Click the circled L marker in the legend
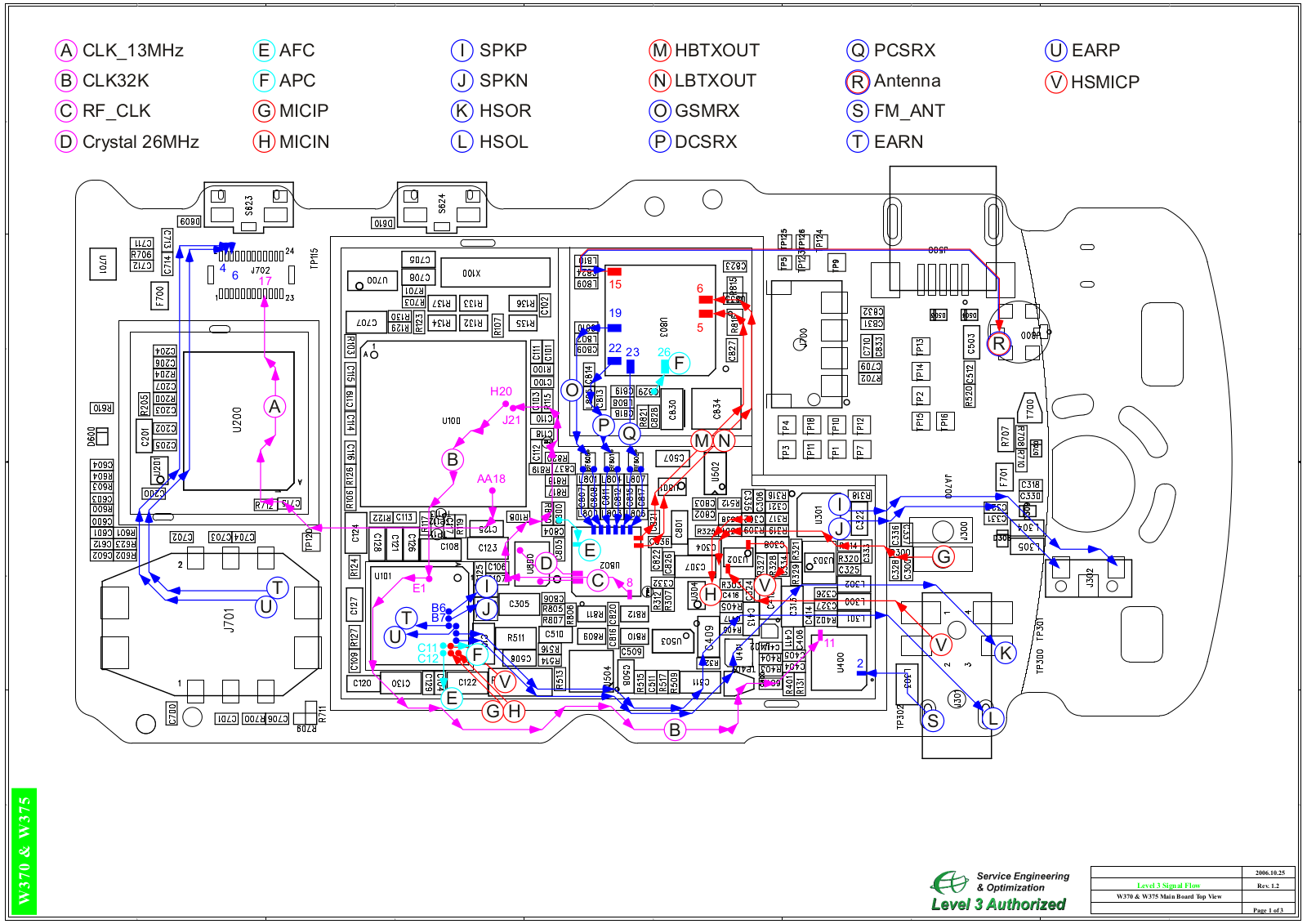Image resolution: width=1307 pixels, height=924 pixels. [x=462, y=142]
